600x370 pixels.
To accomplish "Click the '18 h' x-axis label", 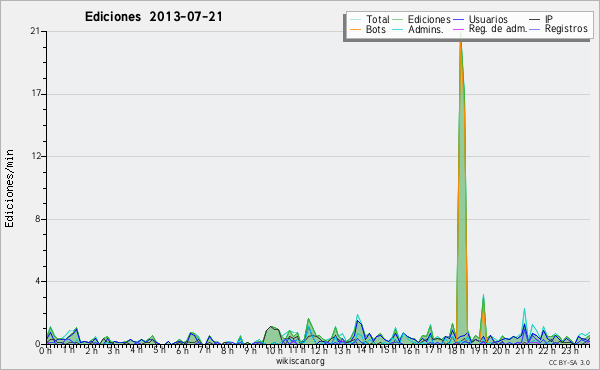I will tap(457, 351).
